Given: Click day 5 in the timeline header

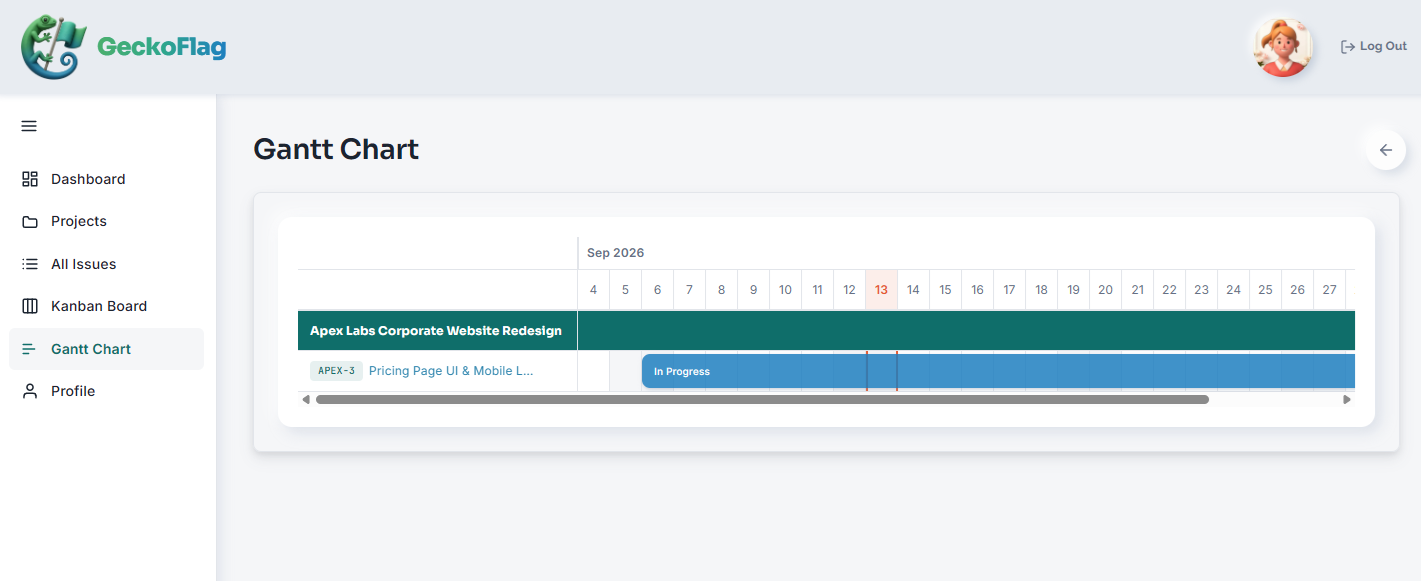Looking at the screenshot, I should 625,290.
